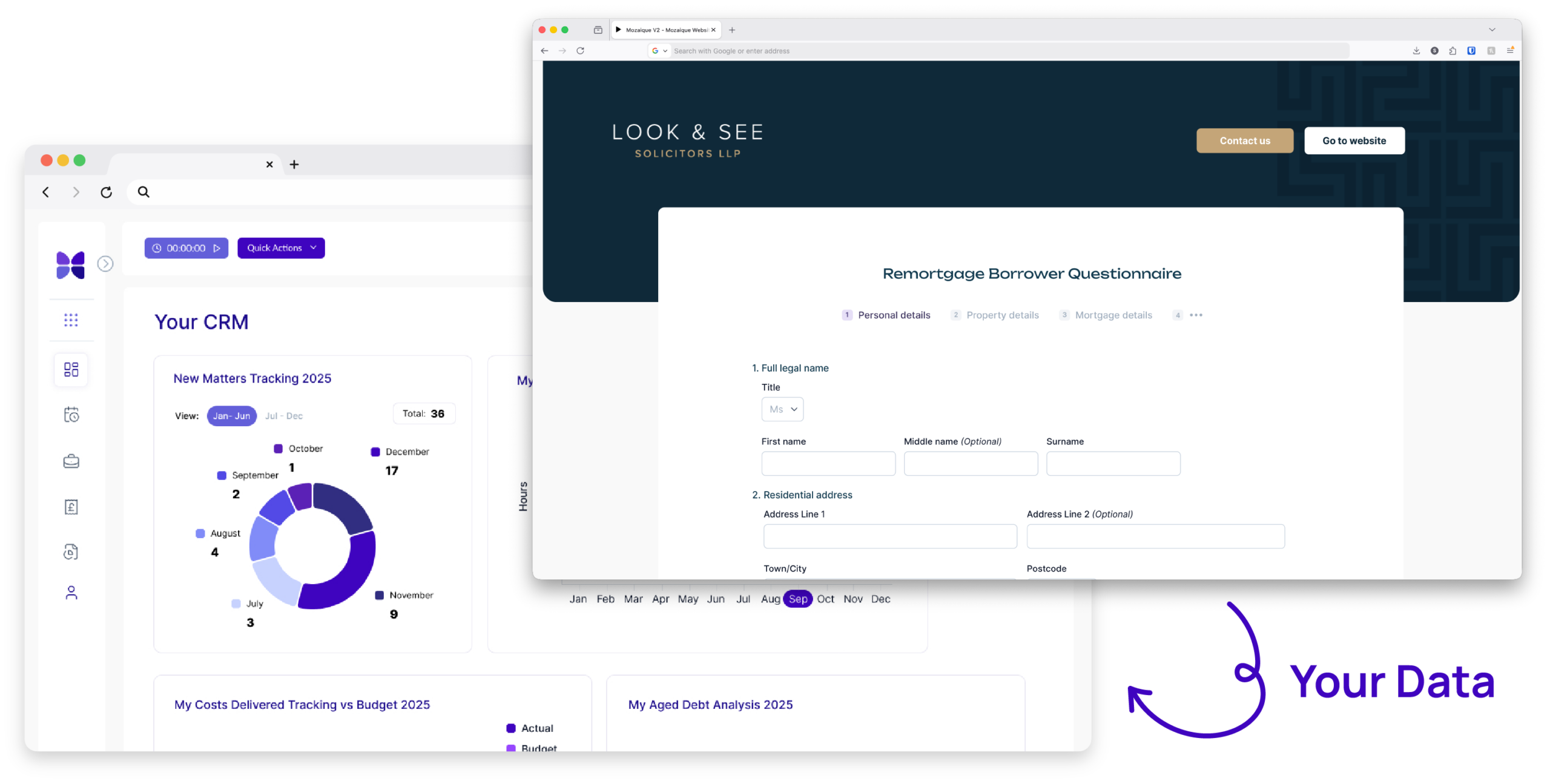
Task: Select Sep month on the chart
Action: (x=797, y=599)
